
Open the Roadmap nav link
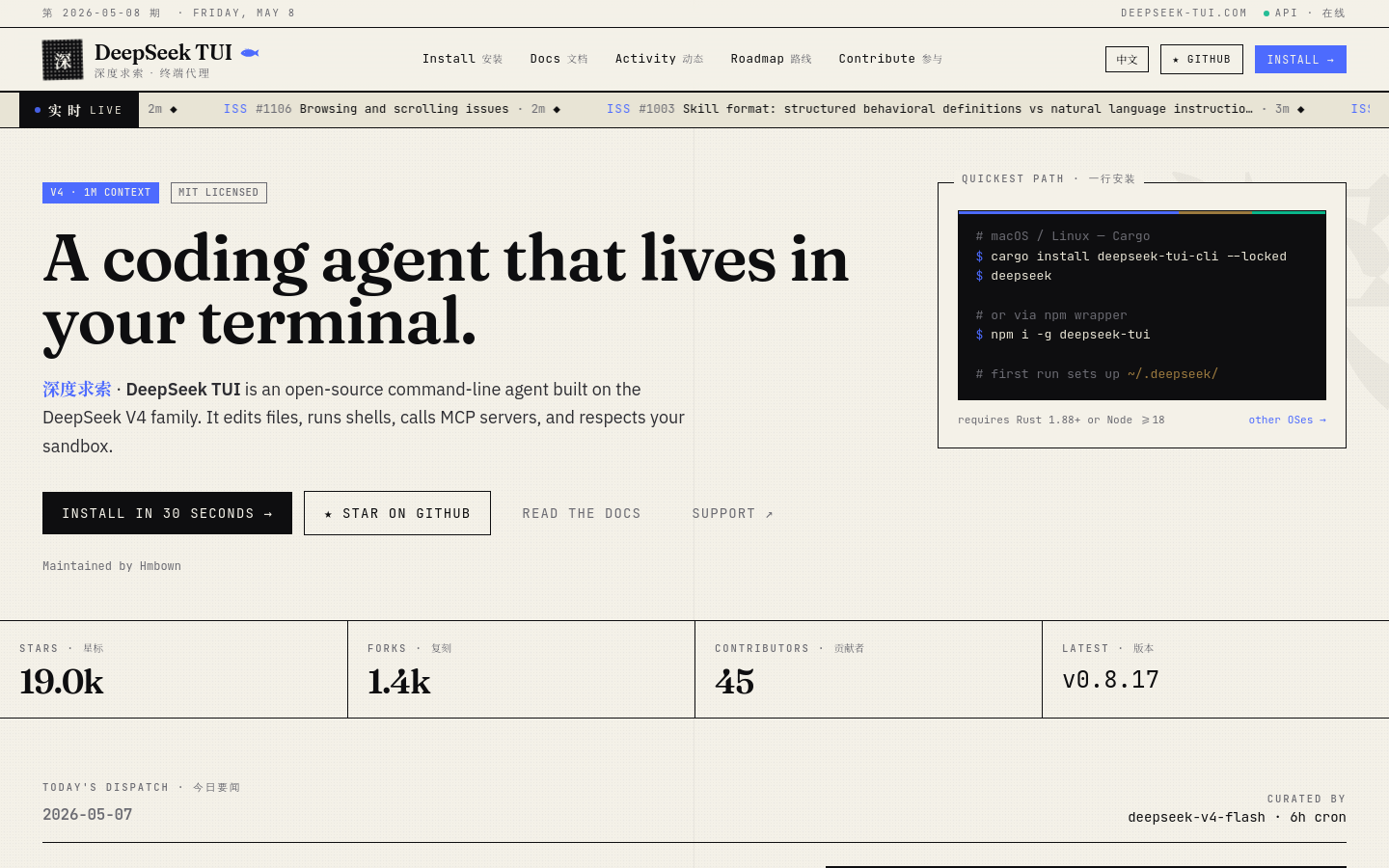coord(771,59)
